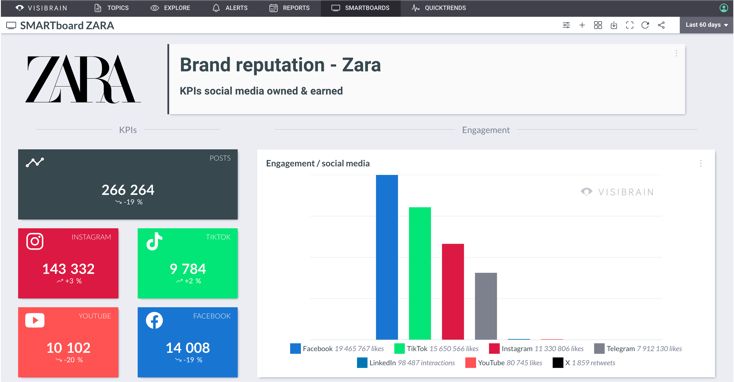
Task: Open the Alerts section
Action: (230, 8)
